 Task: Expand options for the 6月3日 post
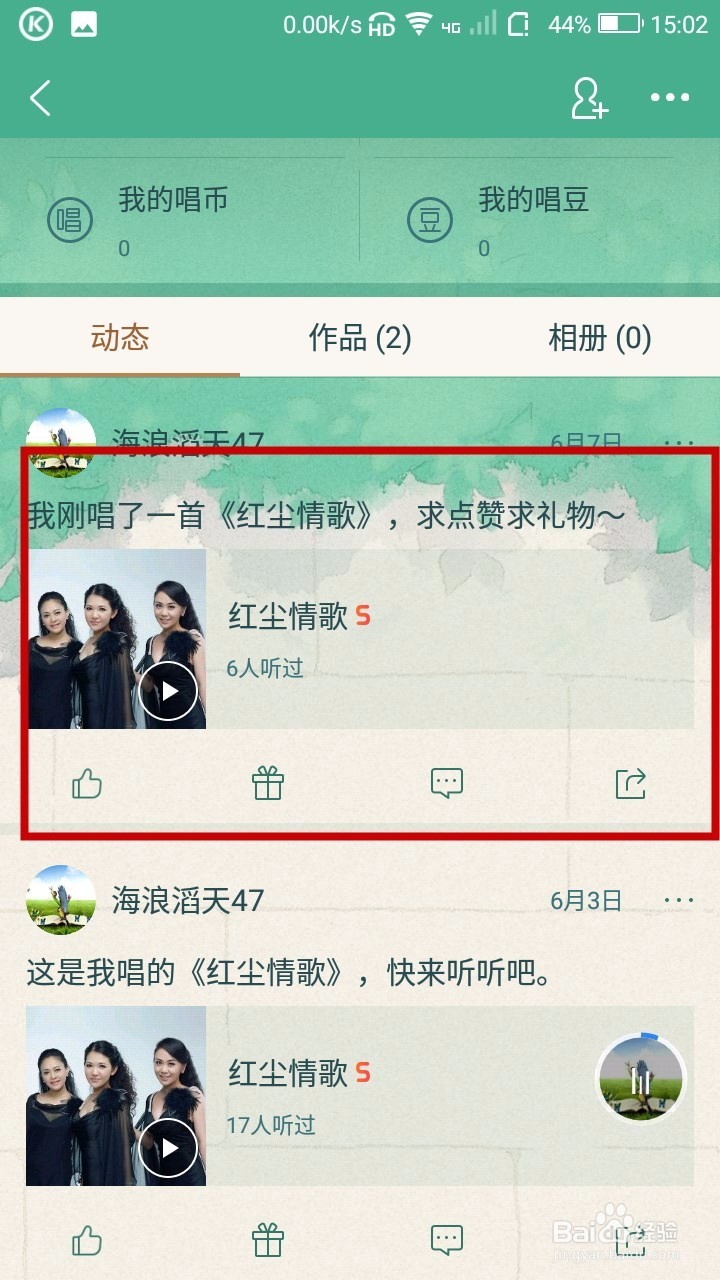[x=679, y=900]
